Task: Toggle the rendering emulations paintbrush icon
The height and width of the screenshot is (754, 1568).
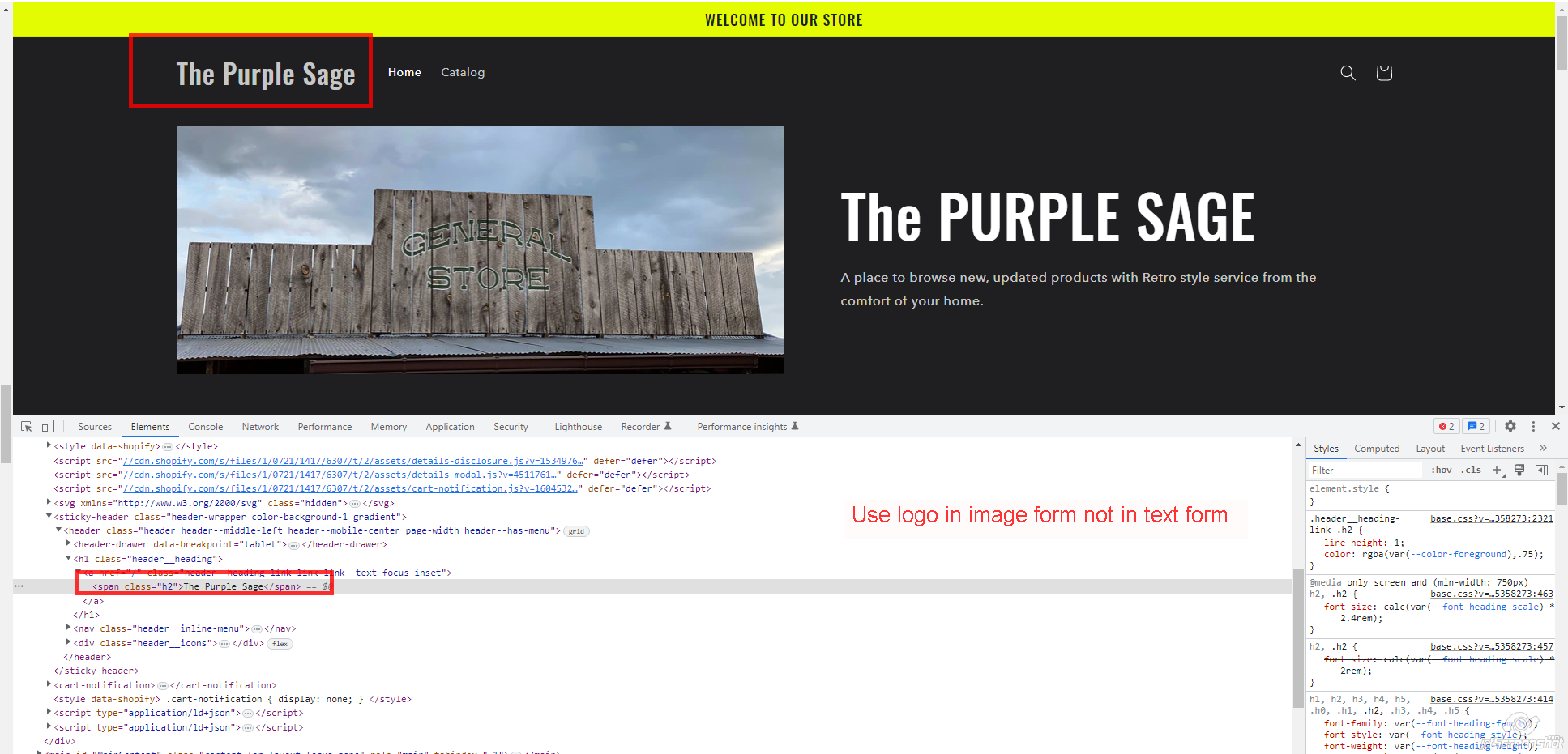Action: coord(1519,470)
